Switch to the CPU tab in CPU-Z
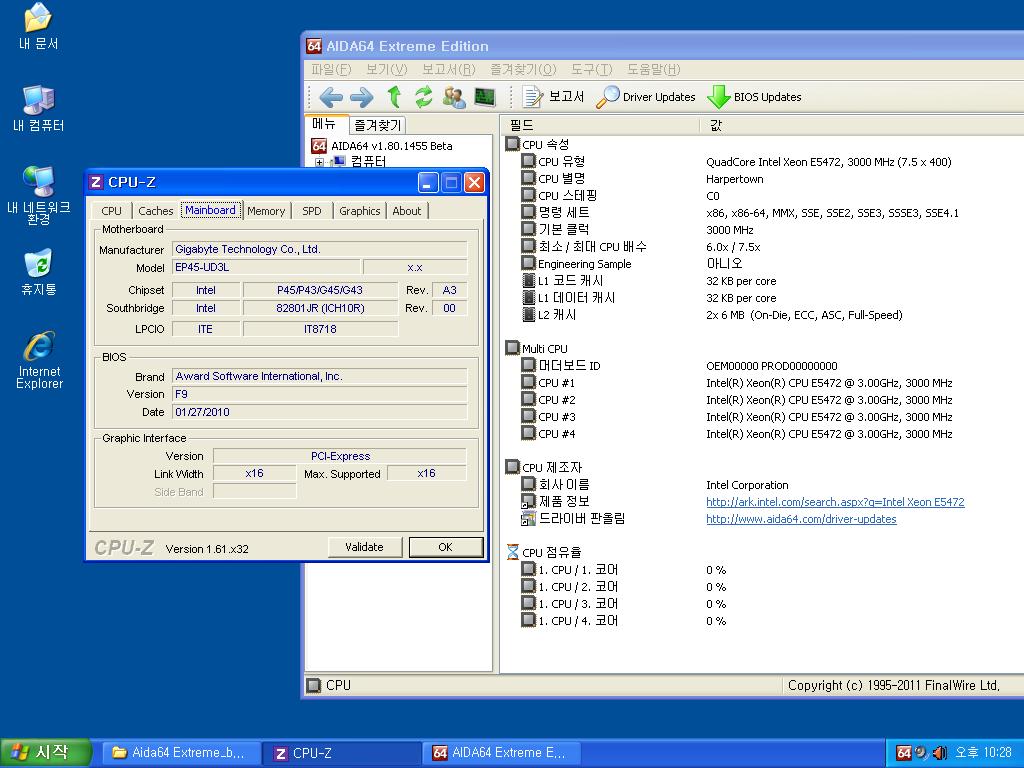 (x=112, y=211)
